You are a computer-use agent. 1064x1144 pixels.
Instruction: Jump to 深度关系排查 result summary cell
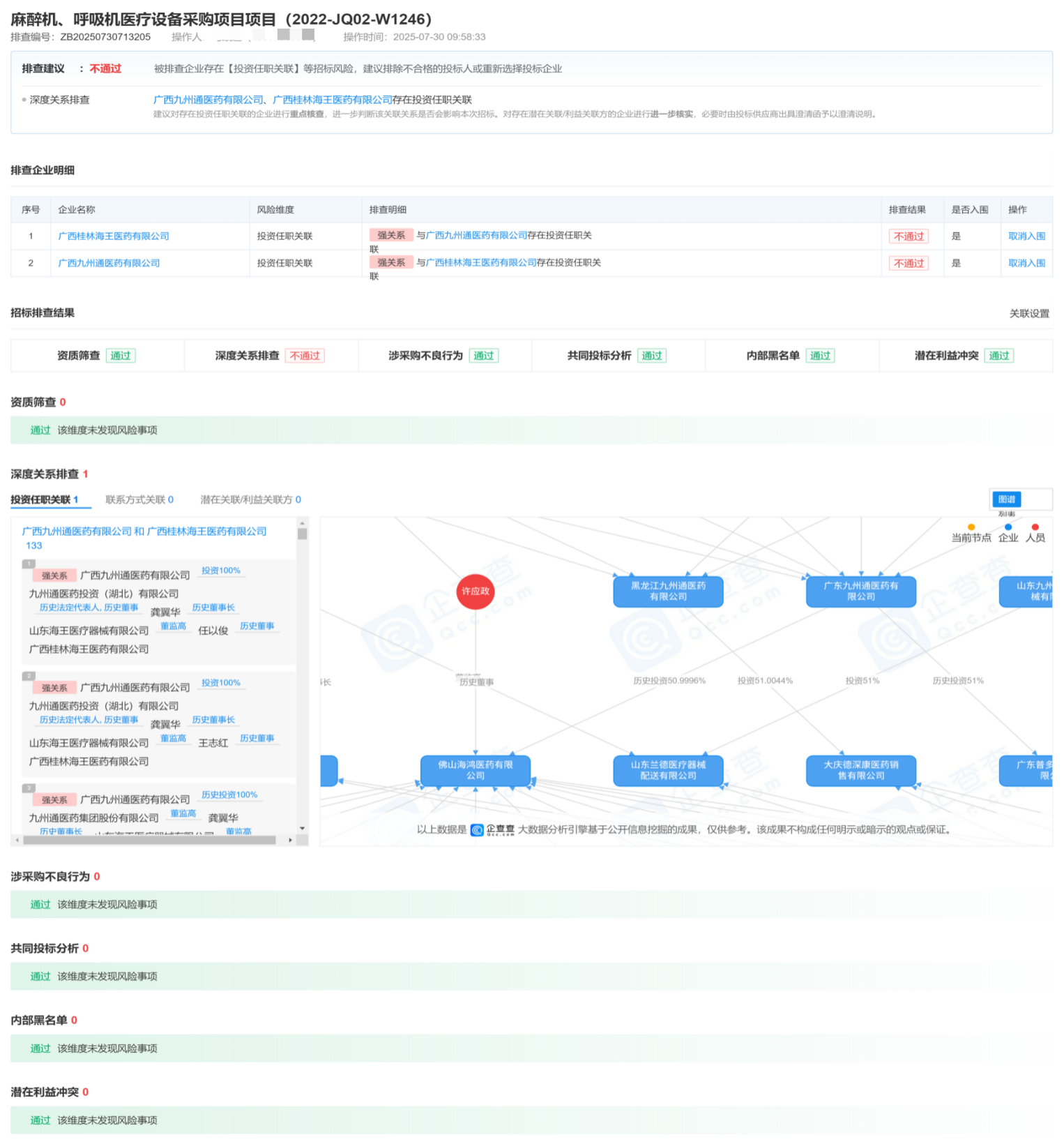271,356
